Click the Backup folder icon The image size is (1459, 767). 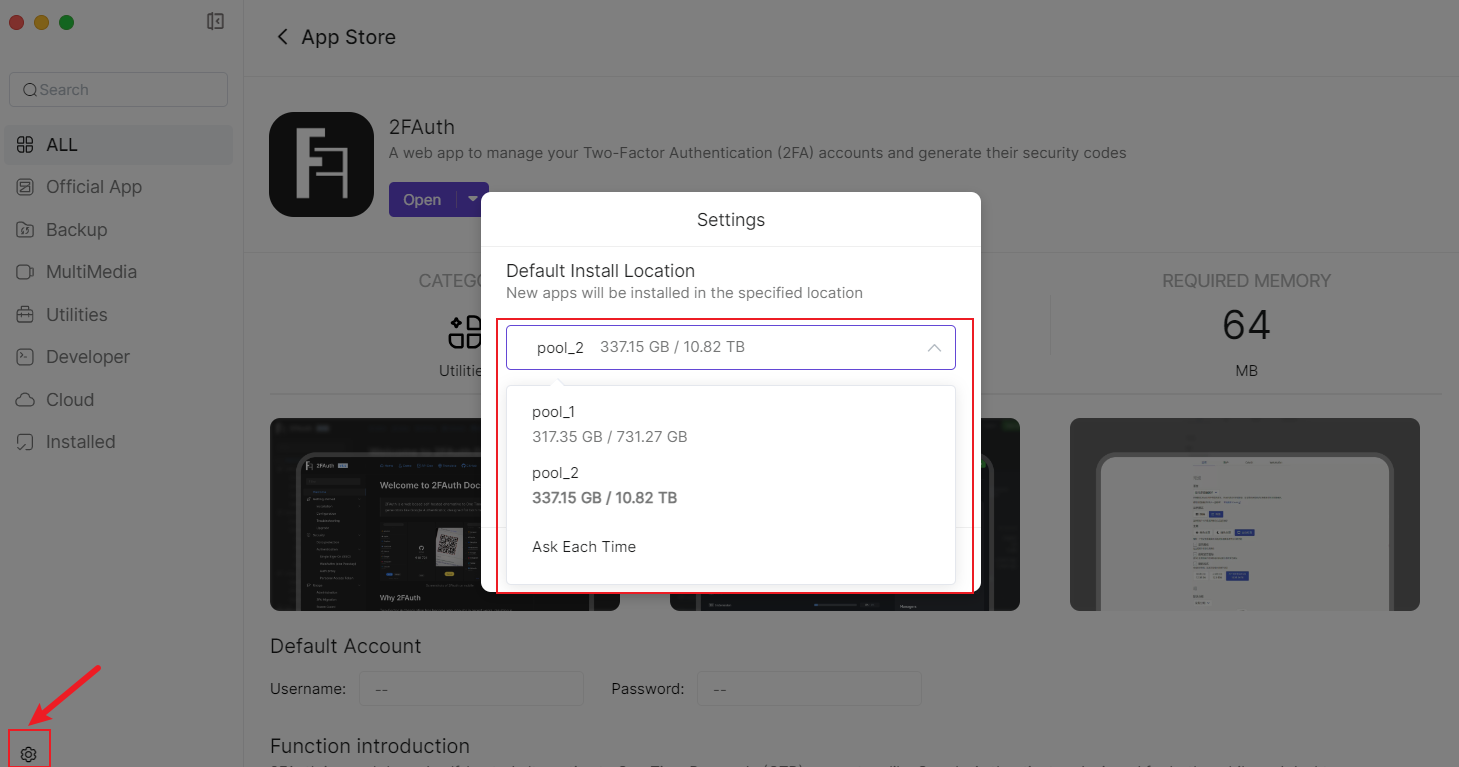[x=26, y=230]
